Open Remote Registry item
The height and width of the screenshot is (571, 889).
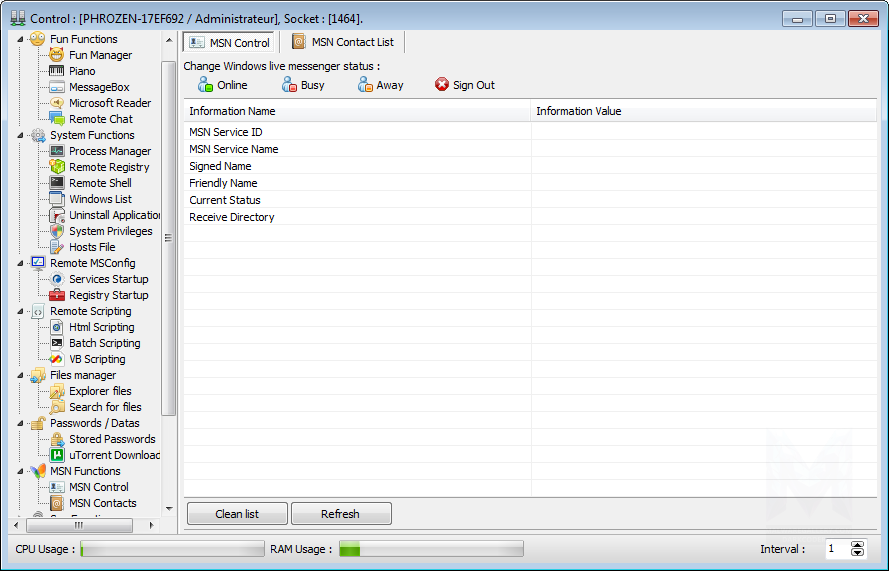pyautogui.click(x=109, y=167)
